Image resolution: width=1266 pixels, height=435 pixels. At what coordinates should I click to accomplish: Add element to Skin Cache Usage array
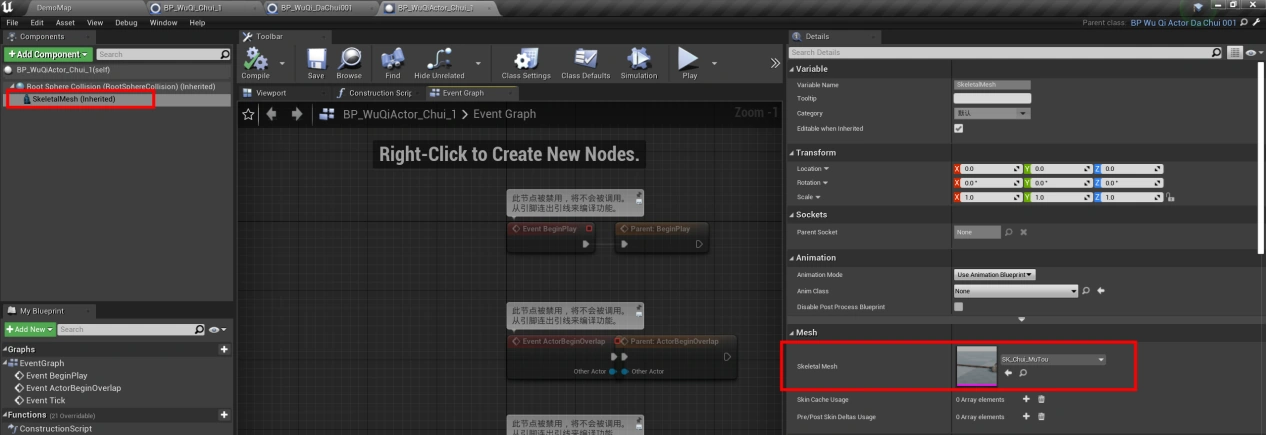point(1026,399)
